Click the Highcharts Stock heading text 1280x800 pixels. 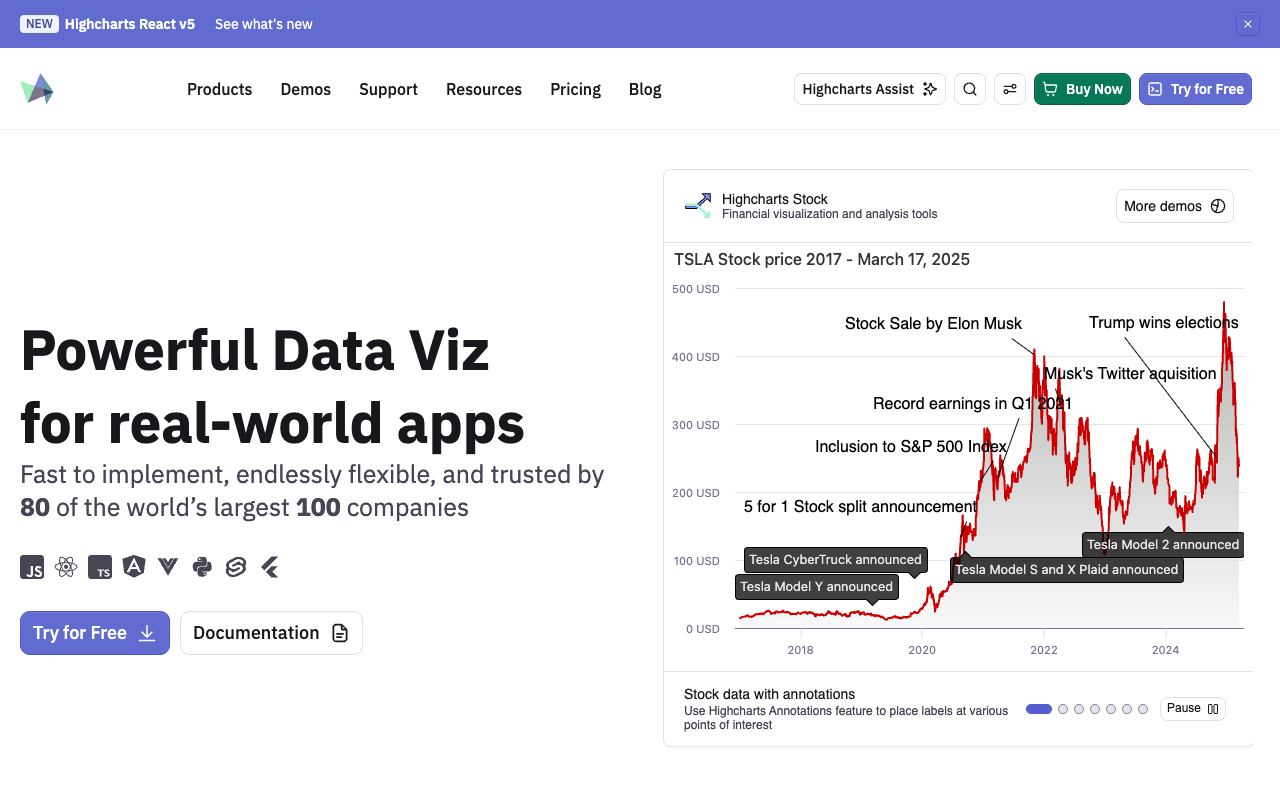775,199
